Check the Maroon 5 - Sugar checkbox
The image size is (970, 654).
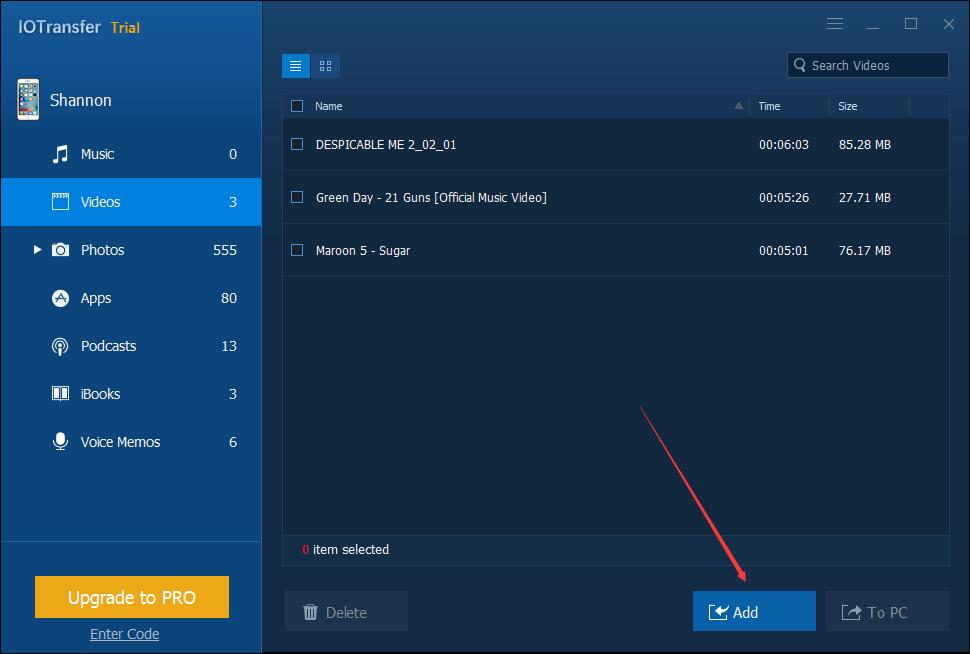coord(297,250)
